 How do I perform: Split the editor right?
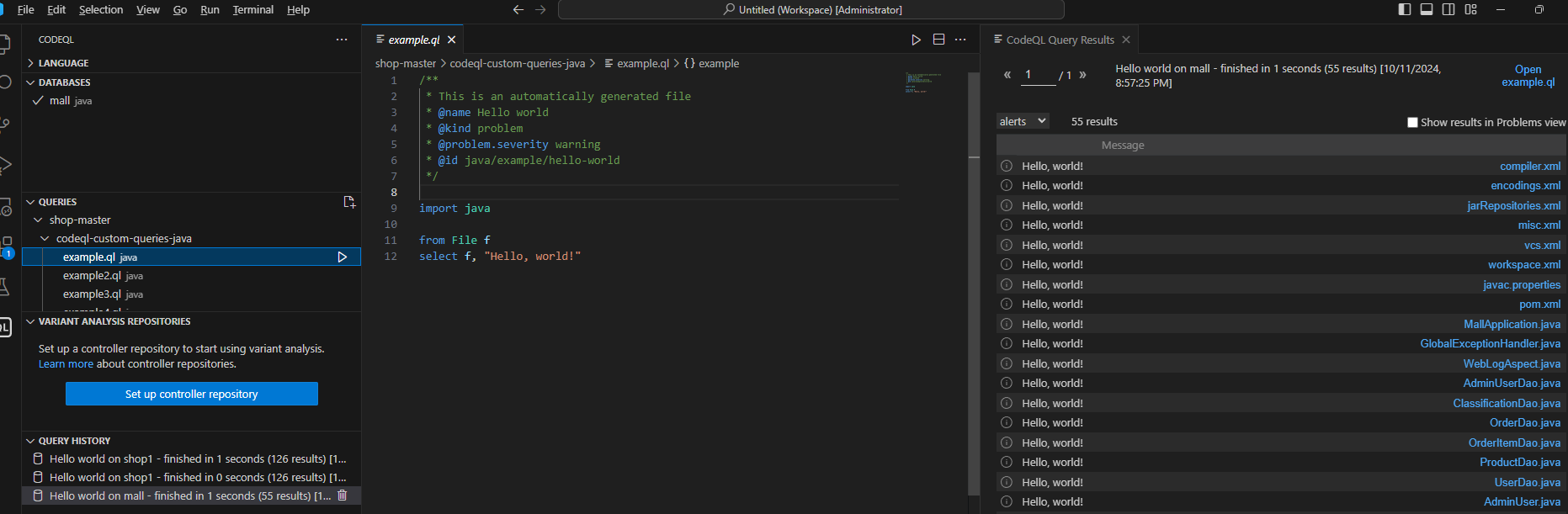click(938, 40)
